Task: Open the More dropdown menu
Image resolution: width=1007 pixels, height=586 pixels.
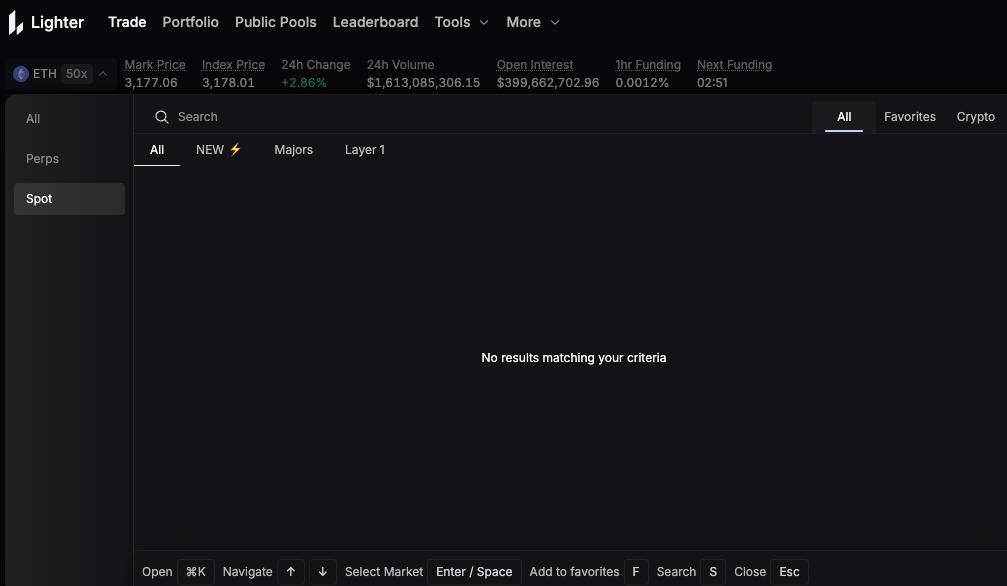Action: tap(532, 22)
